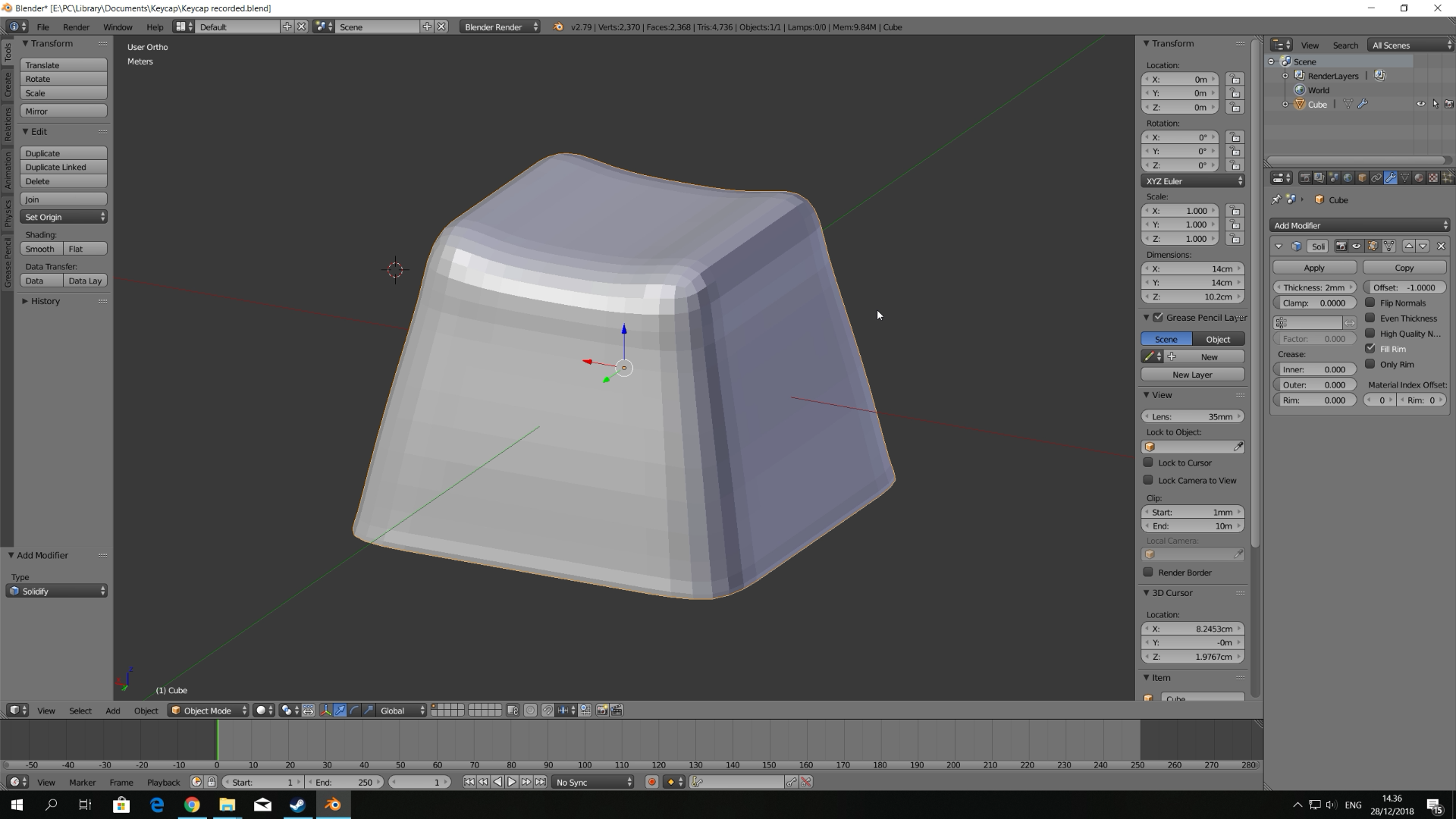The image size is (1456, 819).
Task: Enable the Render Border checkbox
Action: pos(1148,572)
